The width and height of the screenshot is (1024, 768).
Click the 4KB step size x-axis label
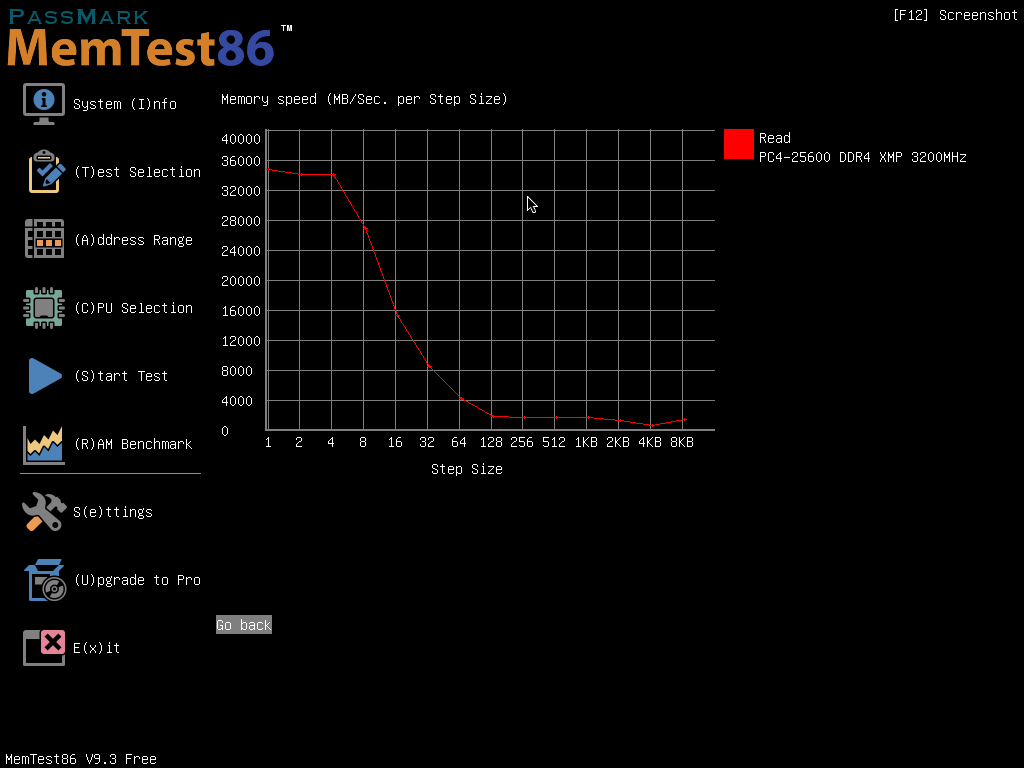[650, 443]
